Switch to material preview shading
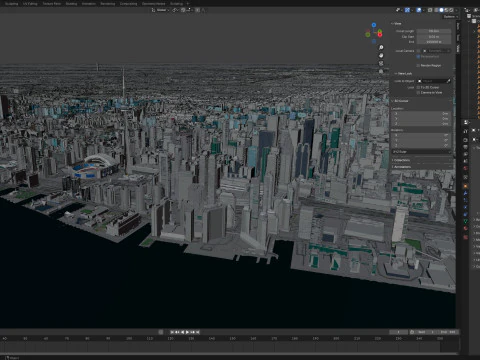Viewport: 480px width, 360px height. coord(446,10)
